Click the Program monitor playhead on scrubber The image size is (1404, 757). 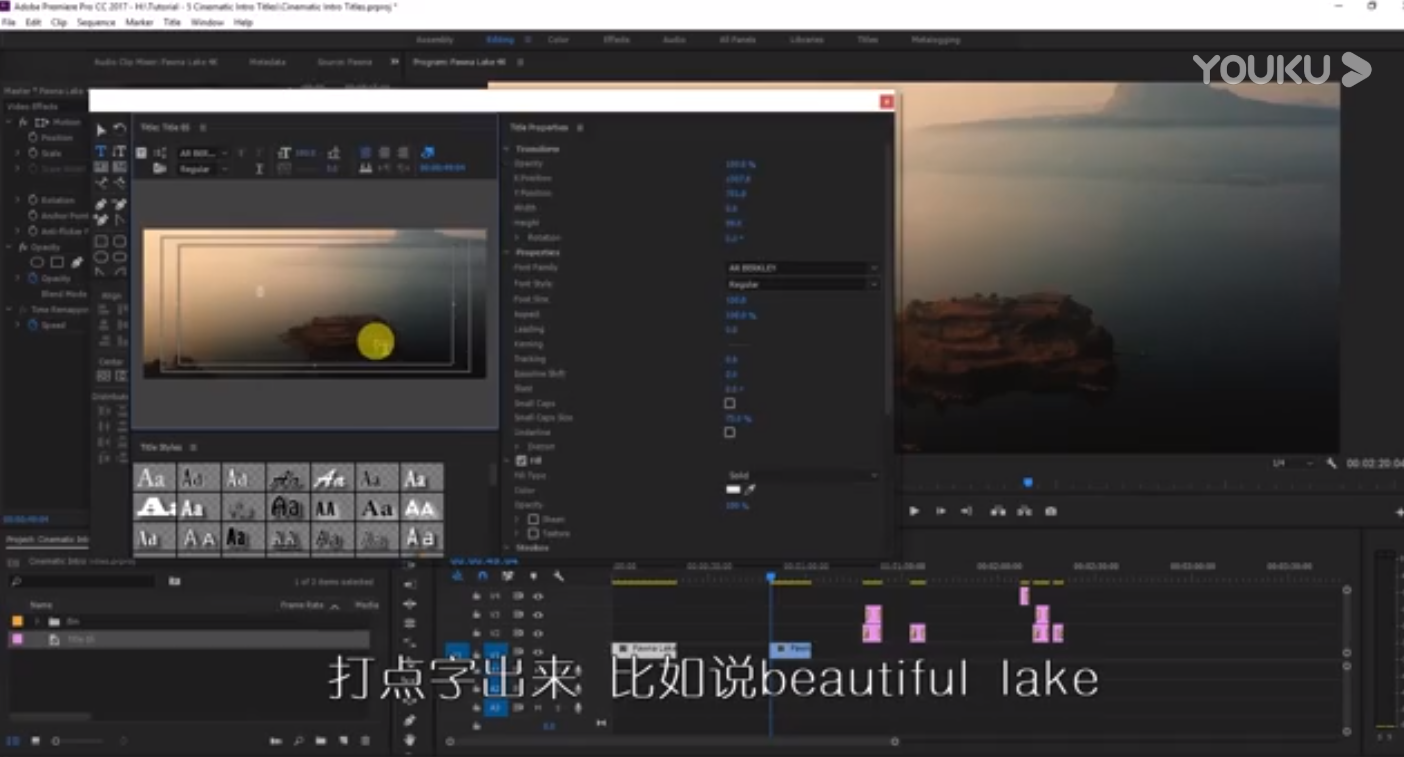(x=1028, y=483)
